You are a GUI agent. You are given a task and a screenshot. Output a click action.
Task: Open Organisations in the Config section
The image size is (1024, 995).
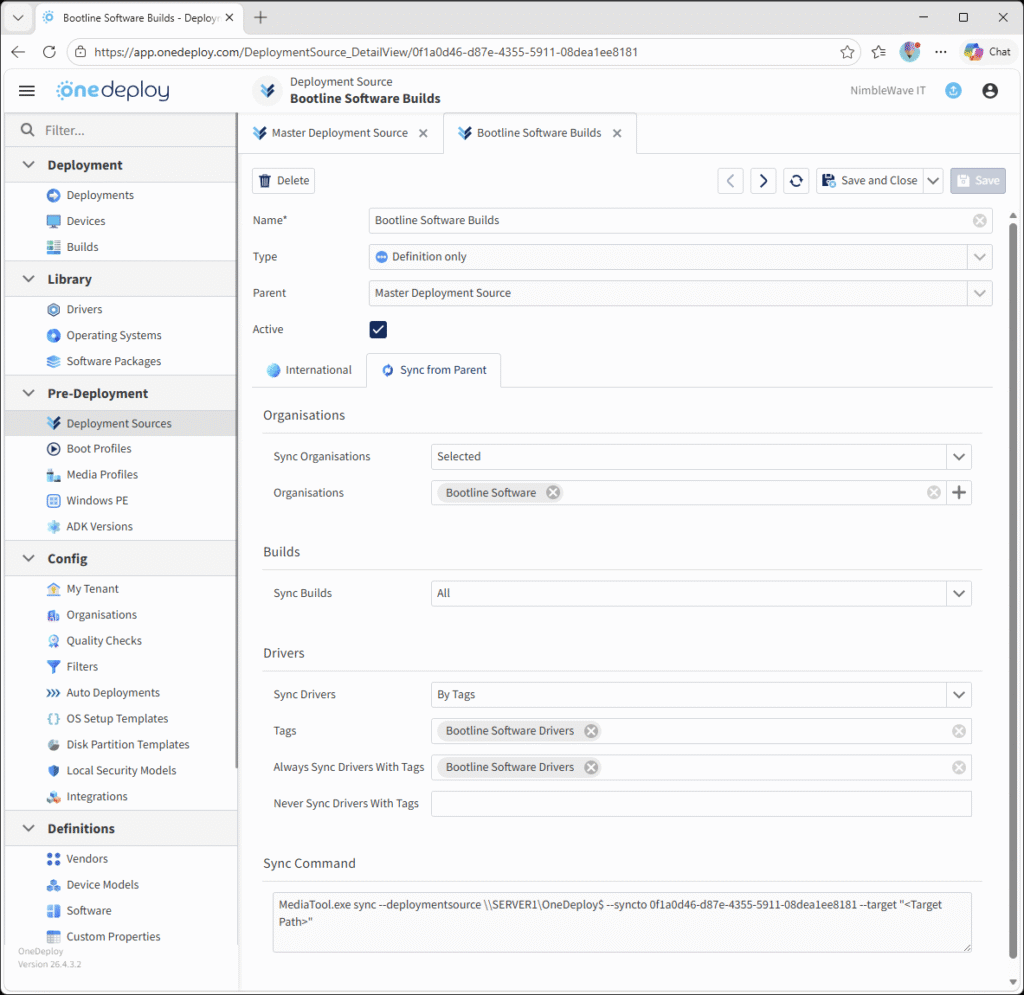101,615
